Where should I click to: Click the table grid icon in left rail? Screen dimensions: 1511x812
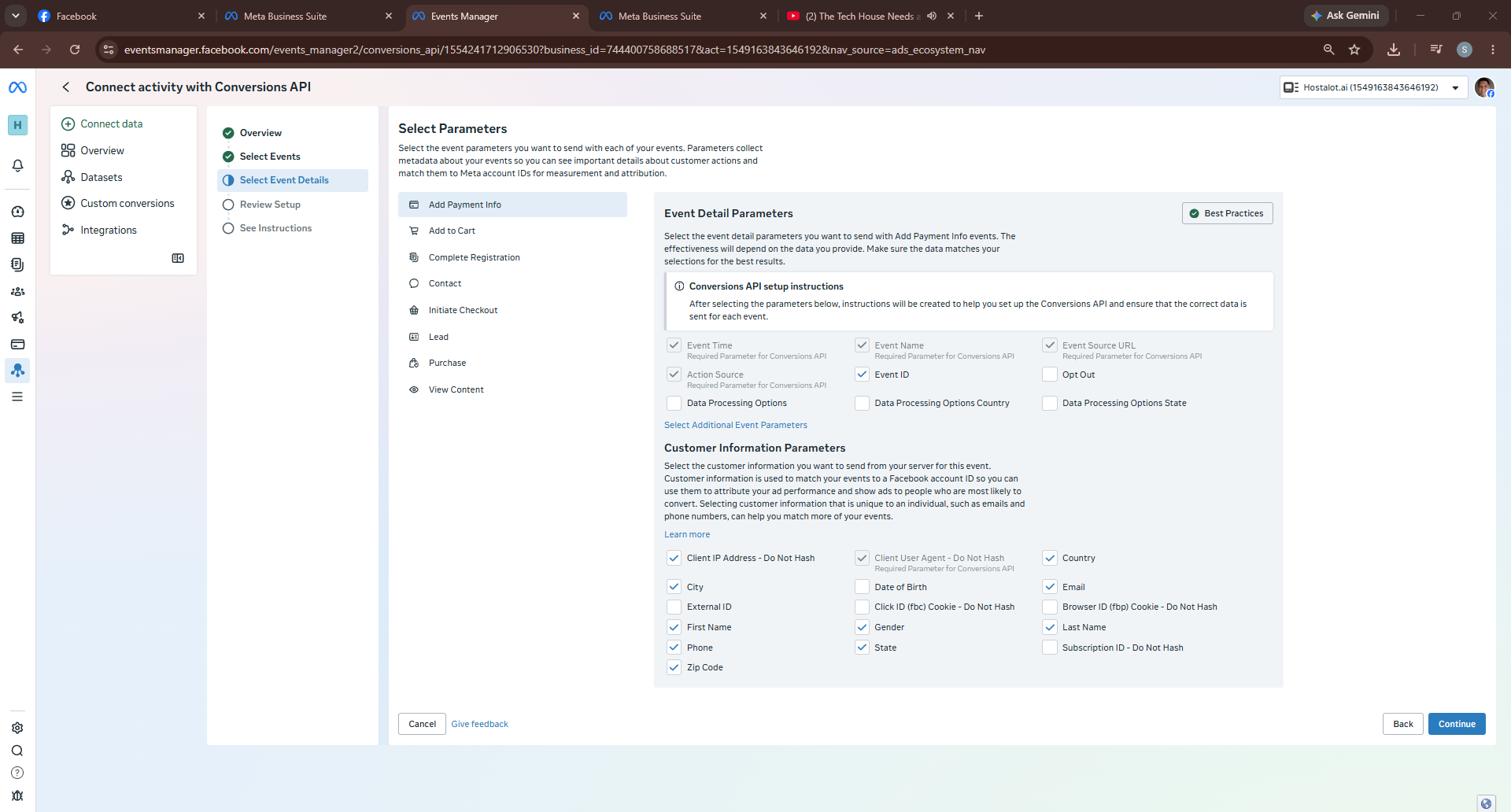click(x=17, y=238)
